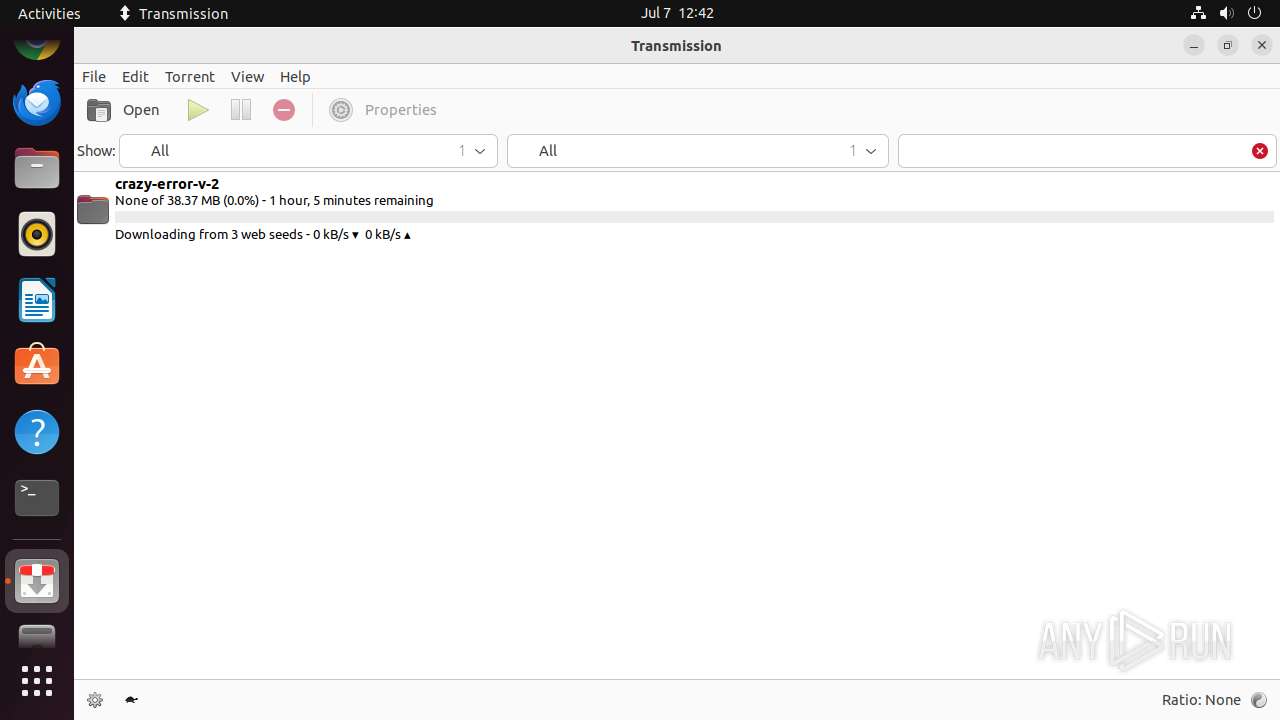Screen dimensions: 1280x720
Task: Open the Transmission app menu in top bar
Action: [x=173, y=13]
